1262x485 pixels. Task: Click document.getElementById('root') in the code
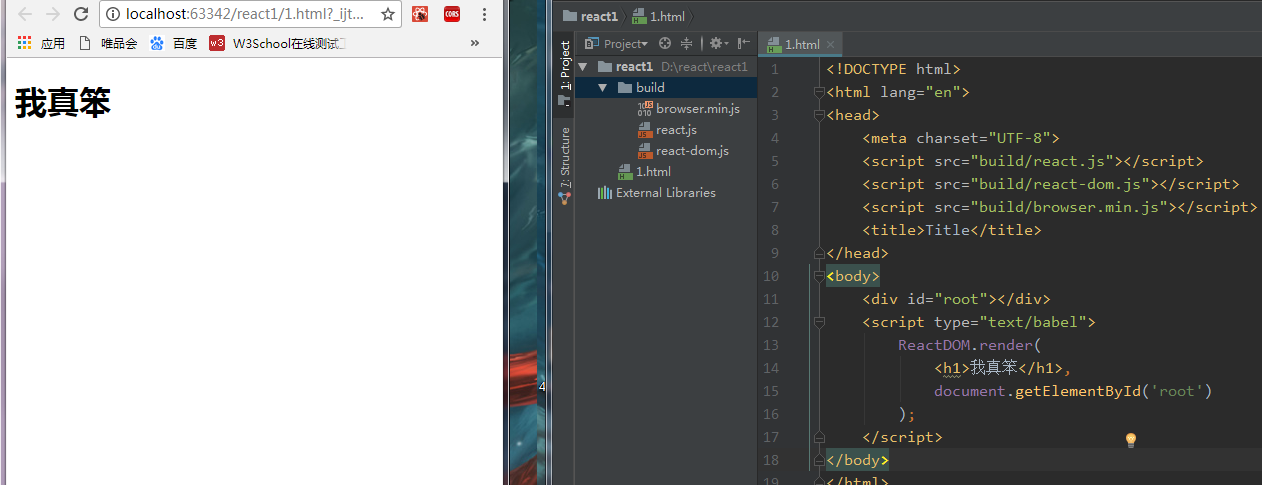pyautogui.click(x=1073, y=391)
